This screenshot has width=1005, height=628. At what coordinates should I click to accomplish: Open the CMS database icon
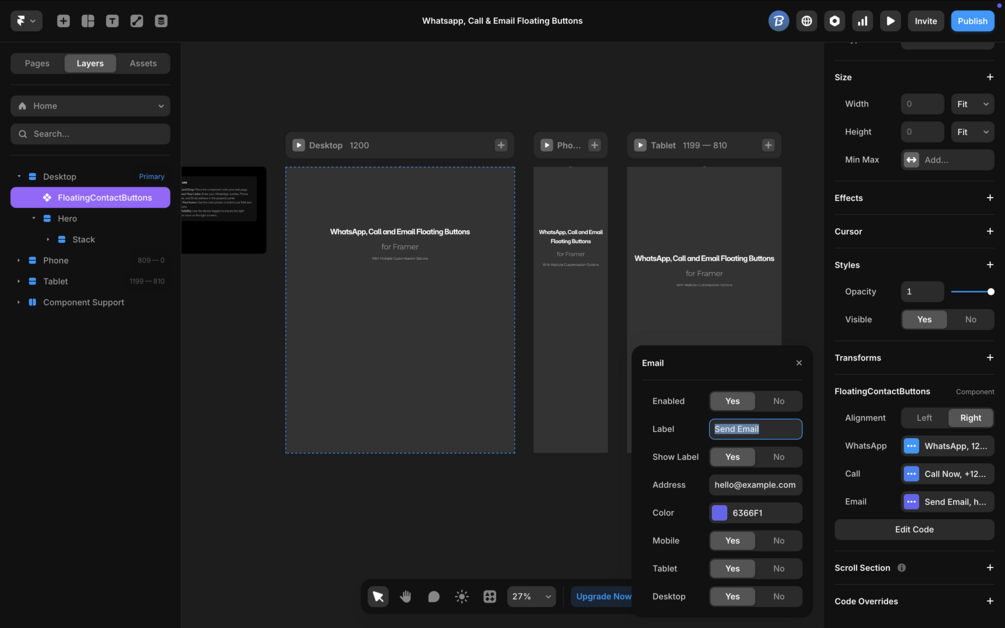click(x=161, y=21)
